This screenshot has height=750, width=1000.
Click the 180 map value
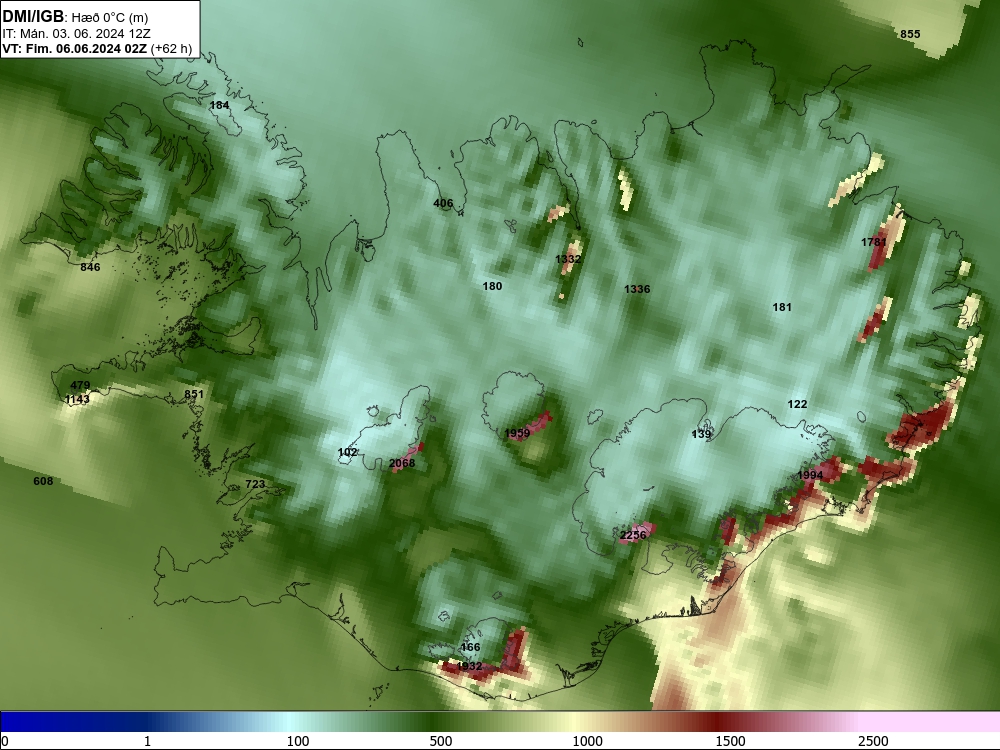492,286
